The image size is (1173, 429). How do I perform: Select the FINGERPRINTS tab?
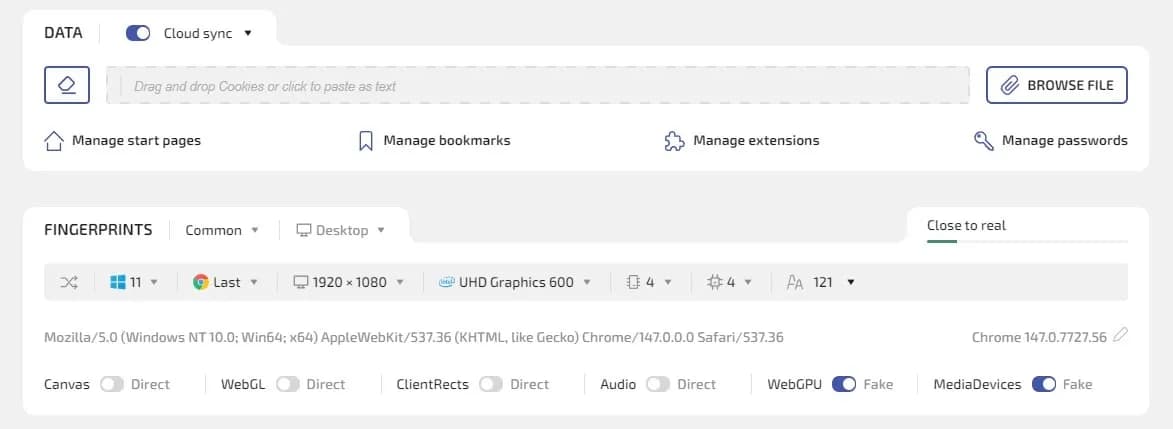(98, 230)
